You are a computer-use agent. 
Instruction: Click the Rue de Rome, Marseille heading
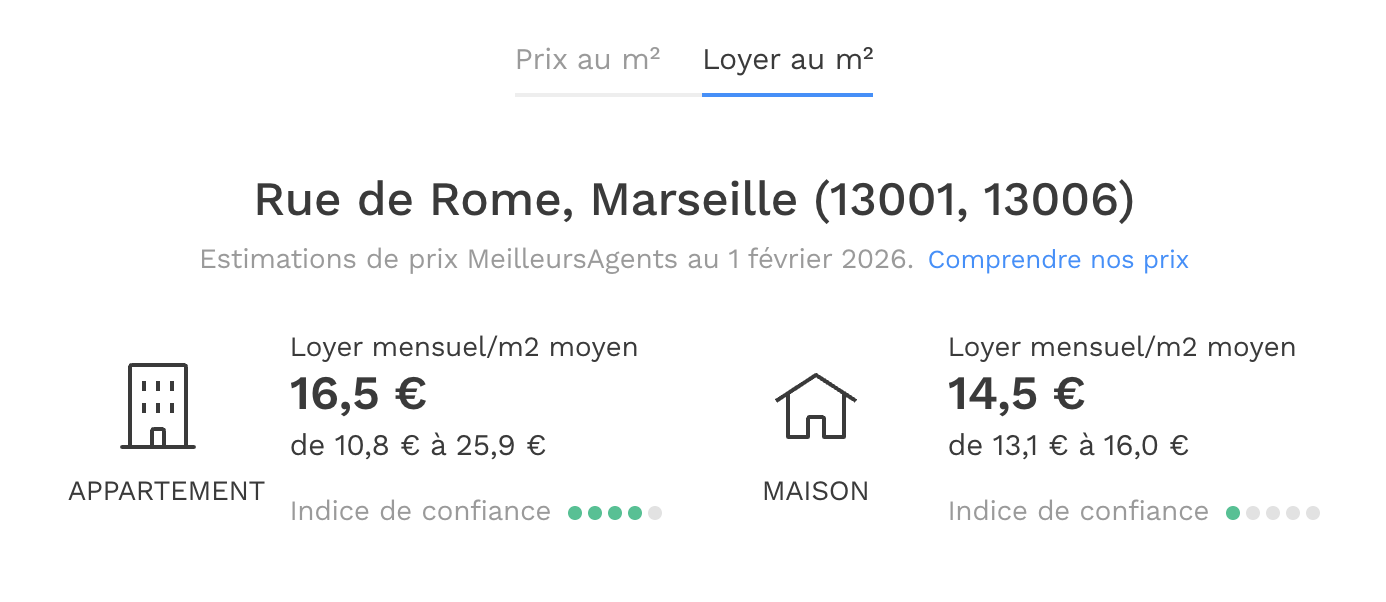tap(694, 199)
